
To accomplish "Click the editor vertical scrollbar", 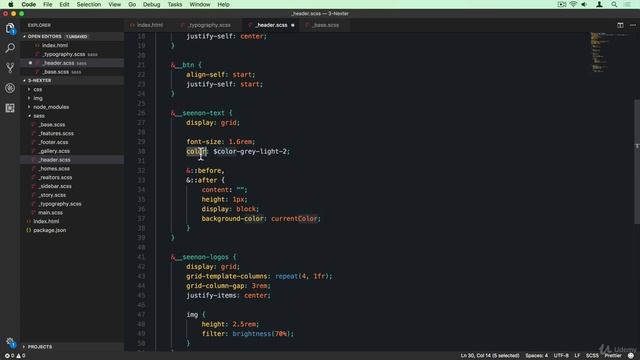I will pyautogui.click(x=637, y=161).
